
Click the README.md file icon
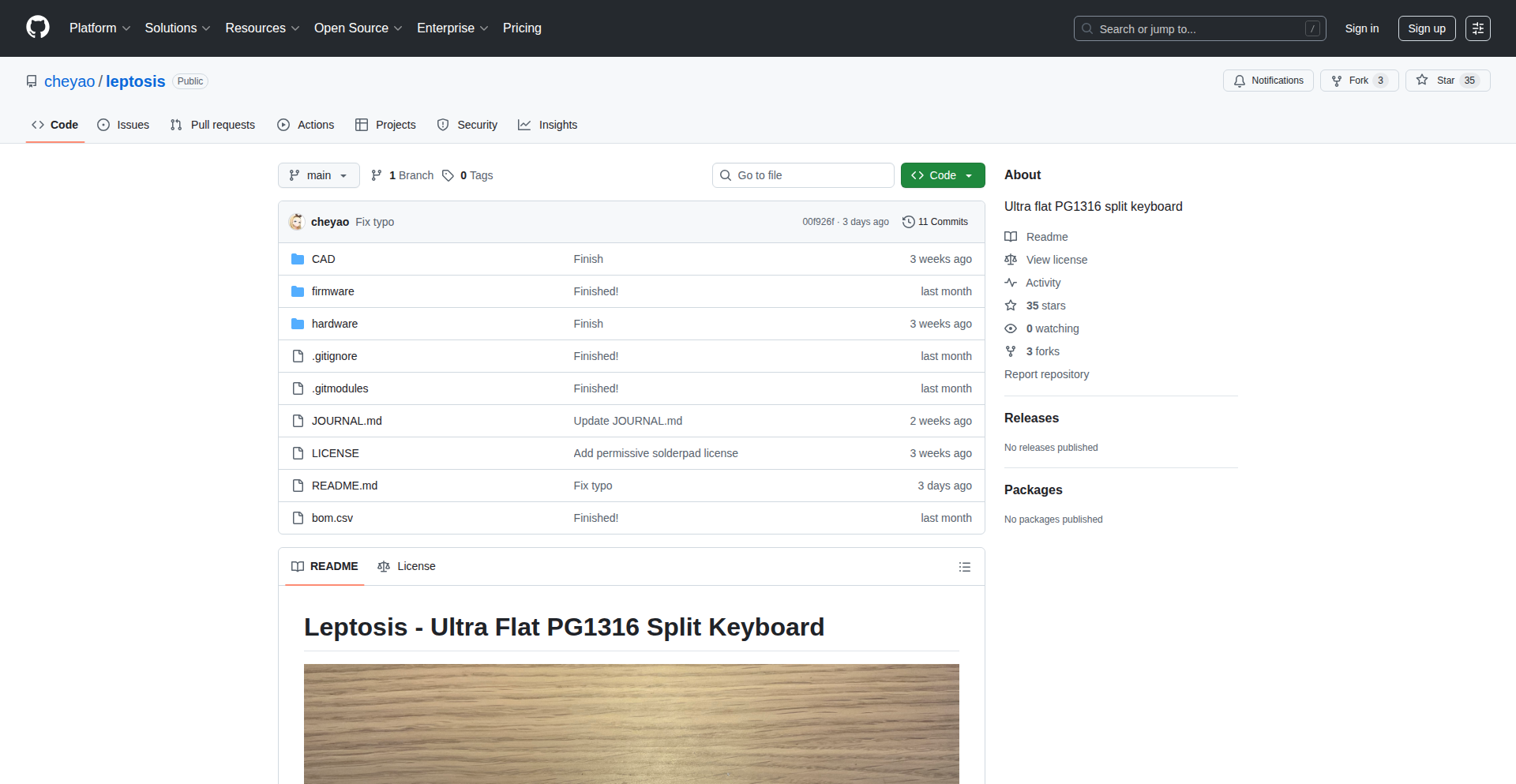click(298, 486)
